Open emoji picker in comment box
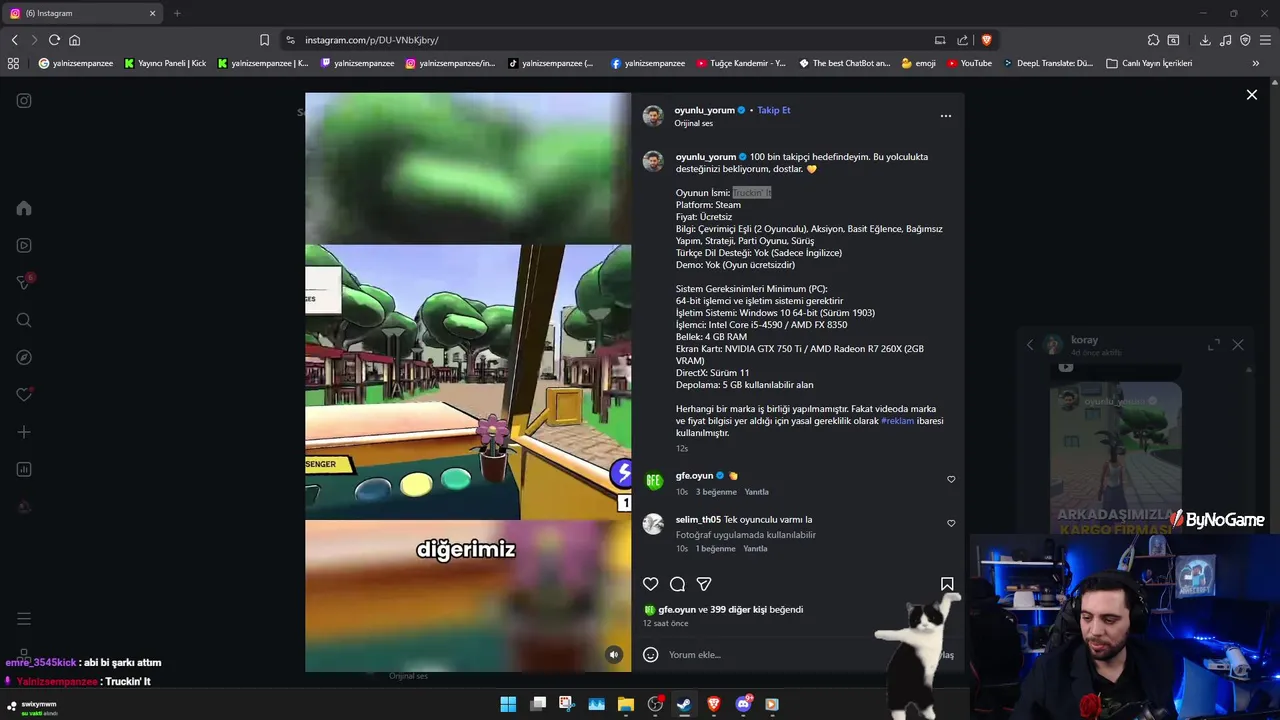 tap(651, 655)
